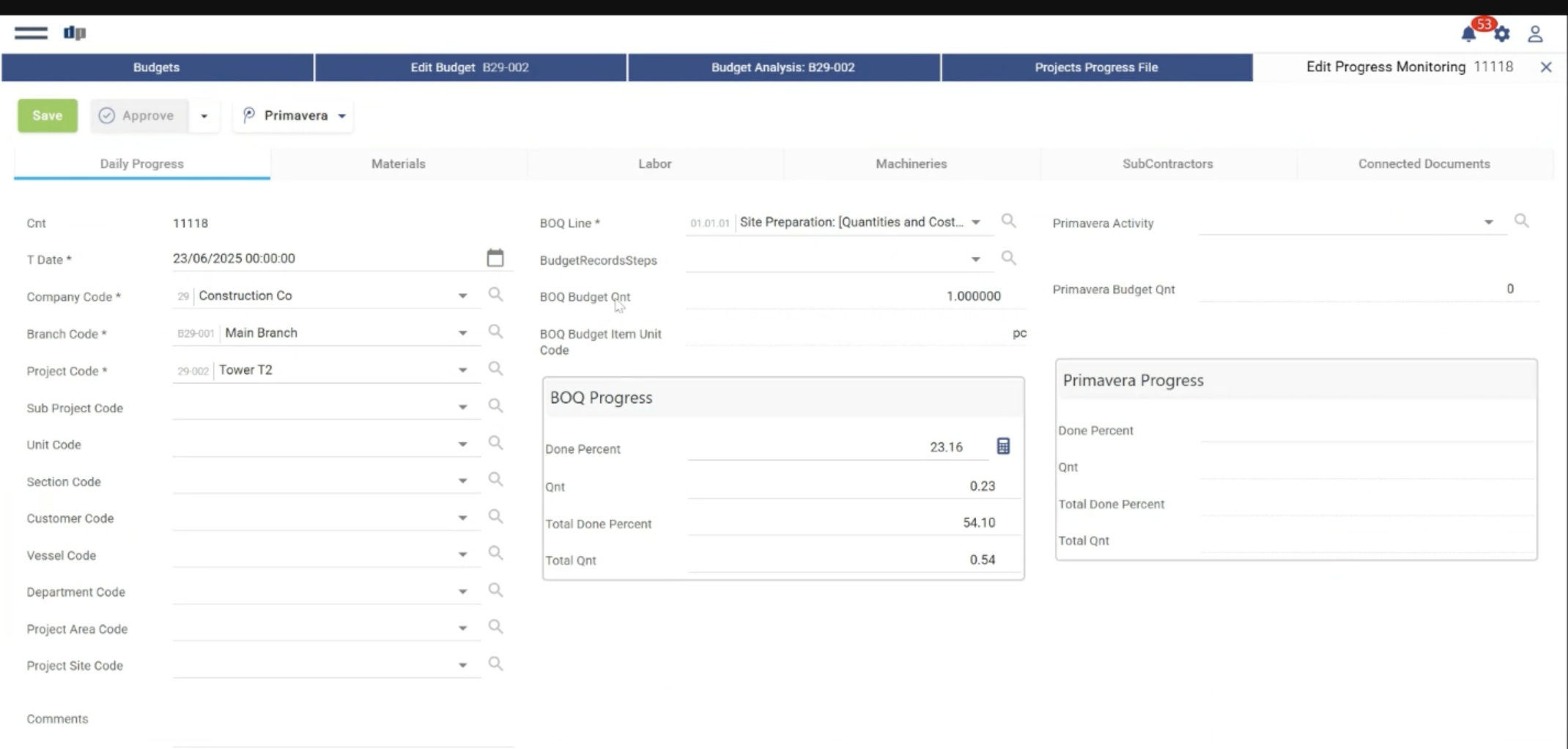The image size is (1568, 749).
Task: Click the Primavera Activity search icon
Action: coord(1522,221)
